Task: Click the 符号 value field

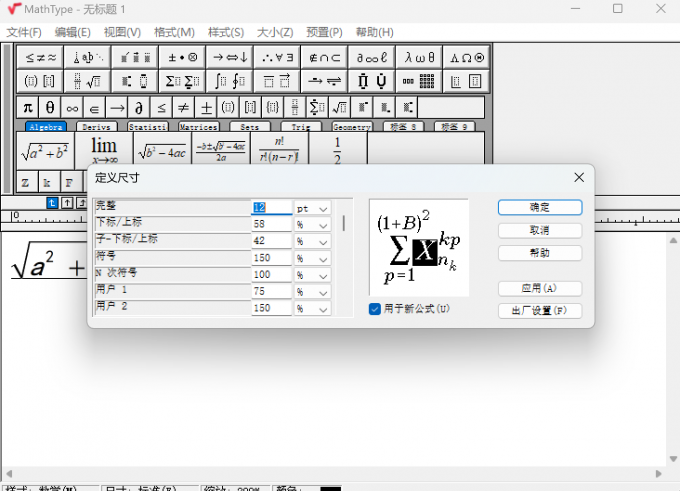Action: click(272, 258)
